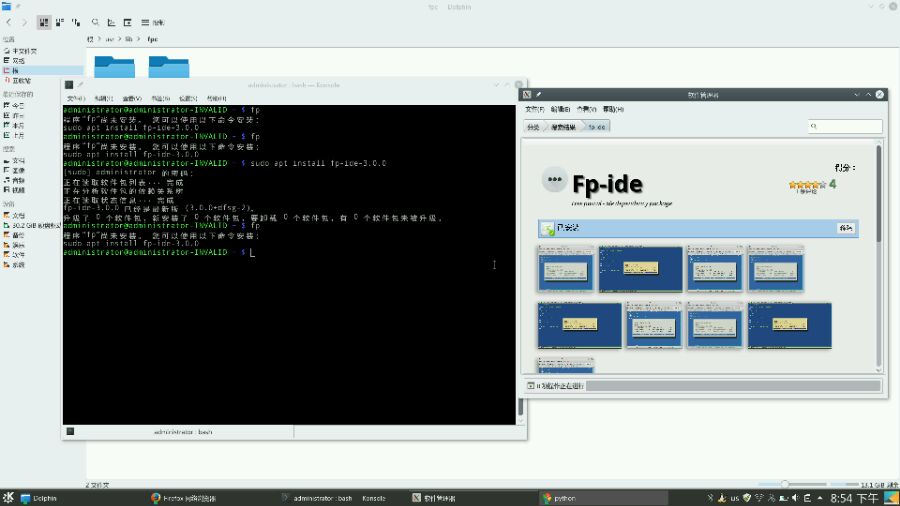The width and height of the screenshot is (900, 506).
Task: Select 'lib' in Dolphin breadcrumb path
Action: coord(129,39)
